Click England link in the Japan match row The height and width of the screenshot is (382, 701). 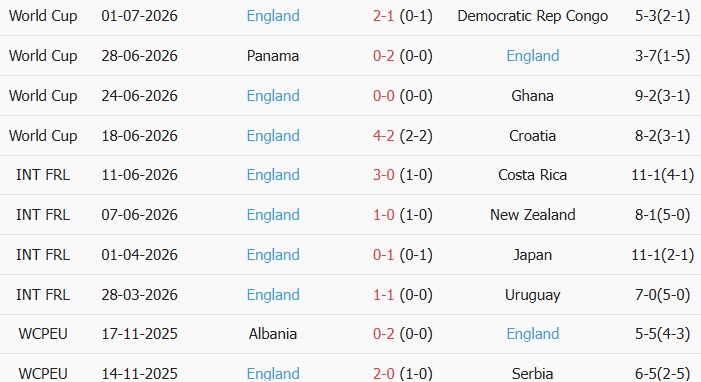pyautogui.click(x=273, y=255)
